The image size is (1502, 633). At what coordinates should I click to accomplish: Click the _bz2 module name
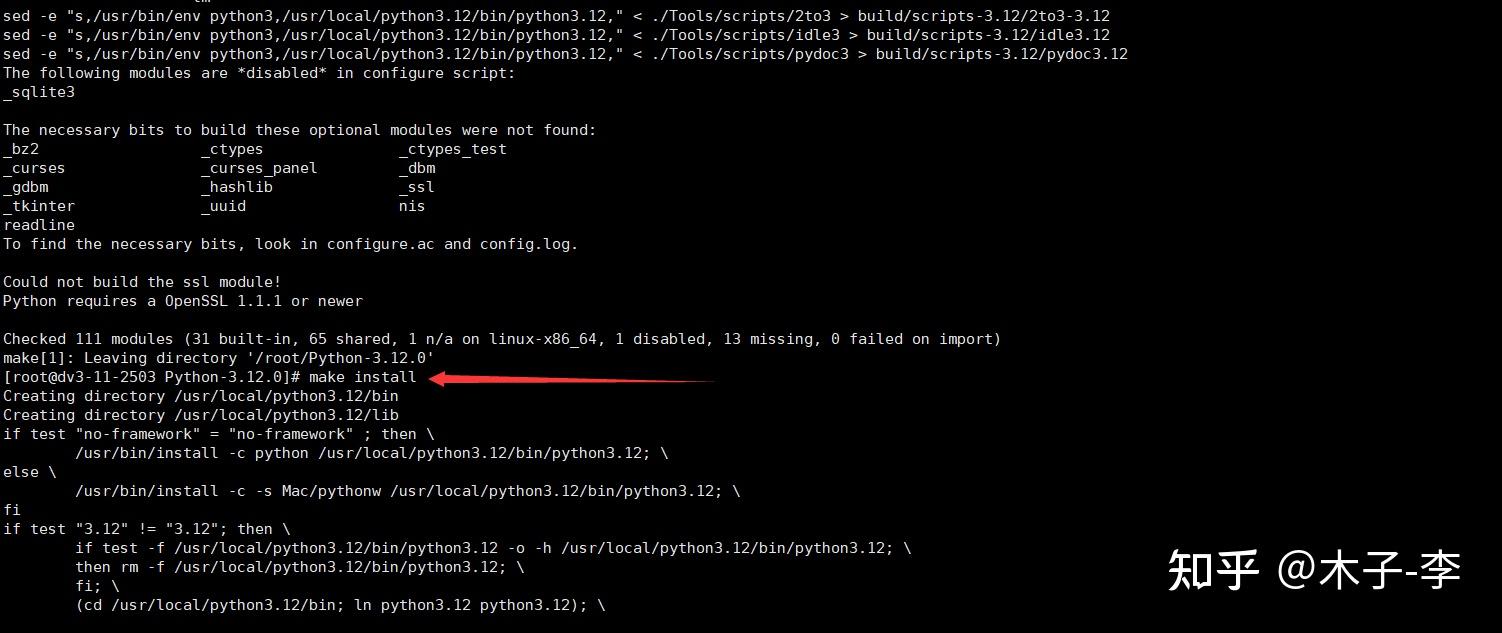[x=21, y=149]
